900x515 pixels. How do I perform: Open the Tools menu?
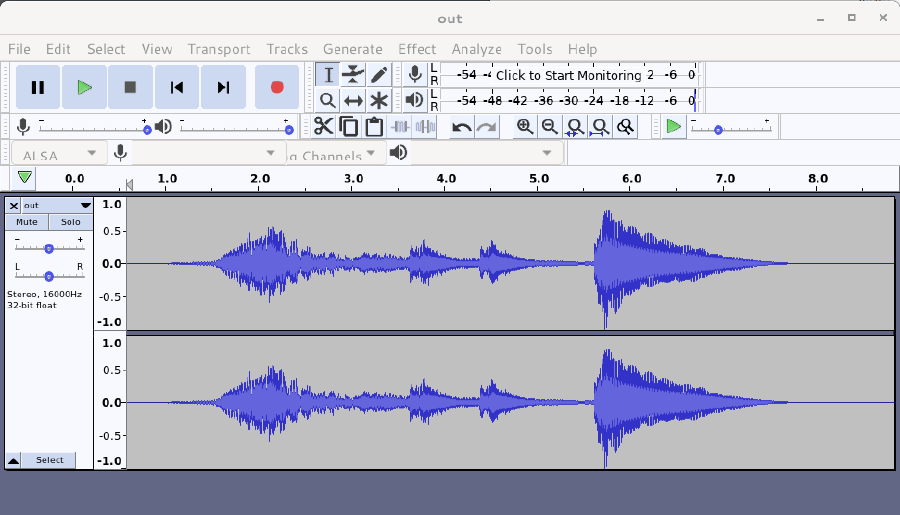534,49
